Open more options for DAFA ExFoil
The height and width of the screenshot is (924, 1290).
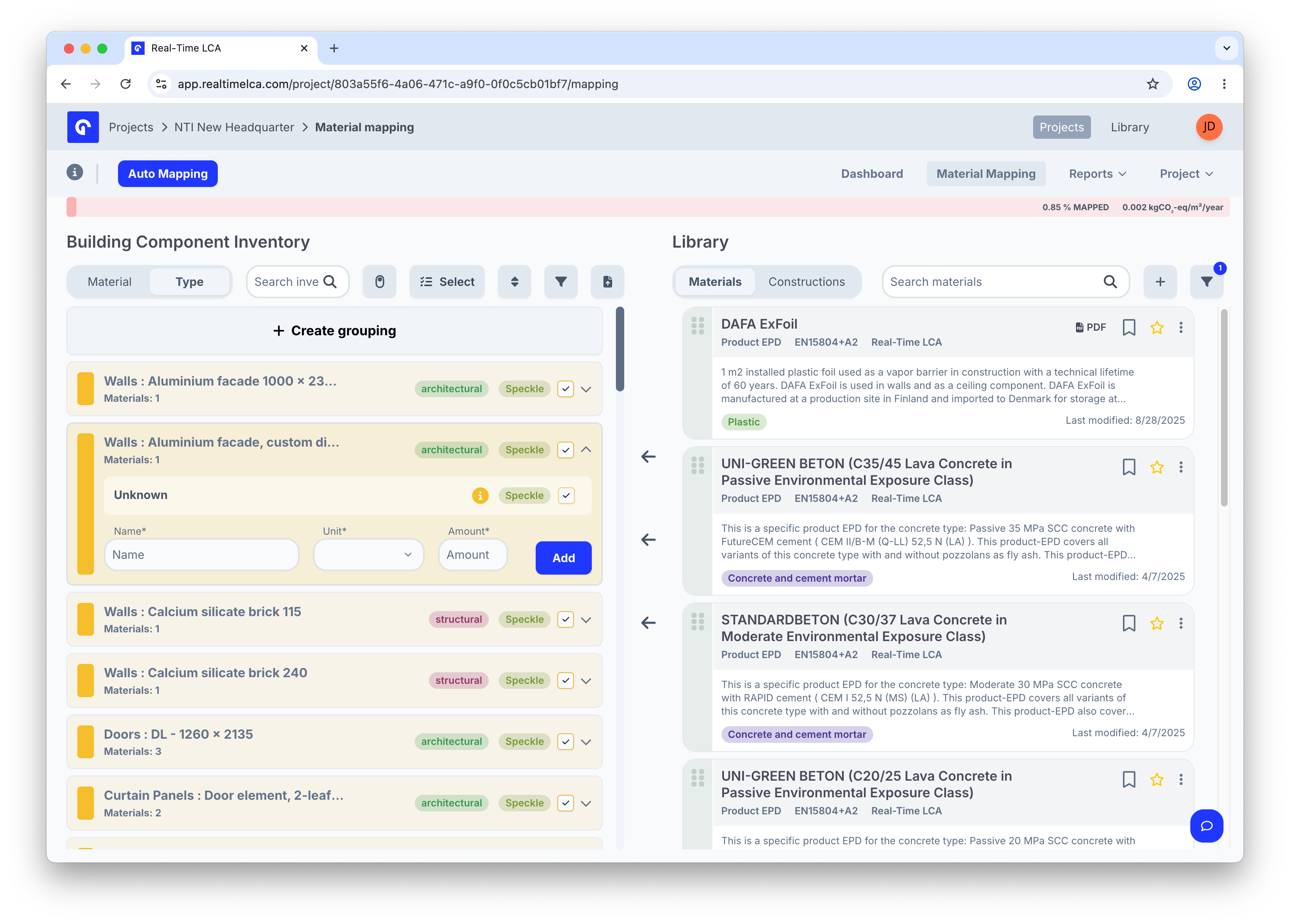tap(1181, 327)
